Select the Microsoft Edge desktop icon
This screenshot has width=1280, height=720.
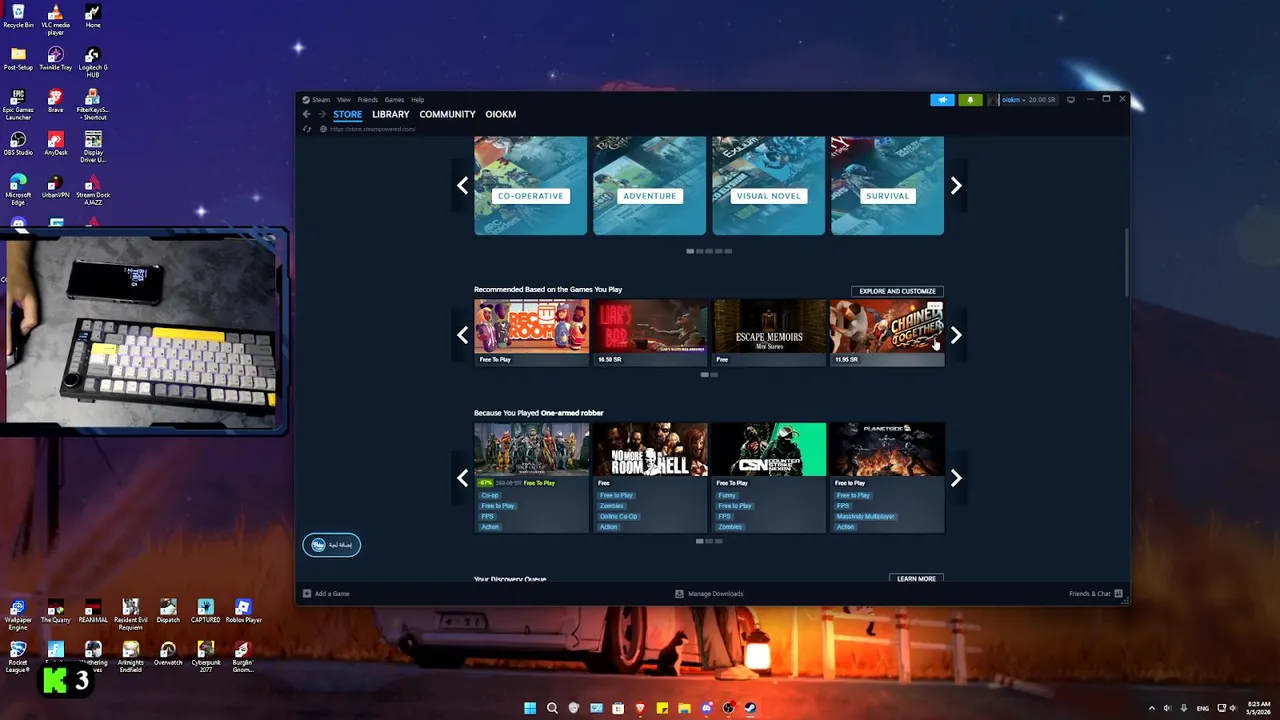18,189
